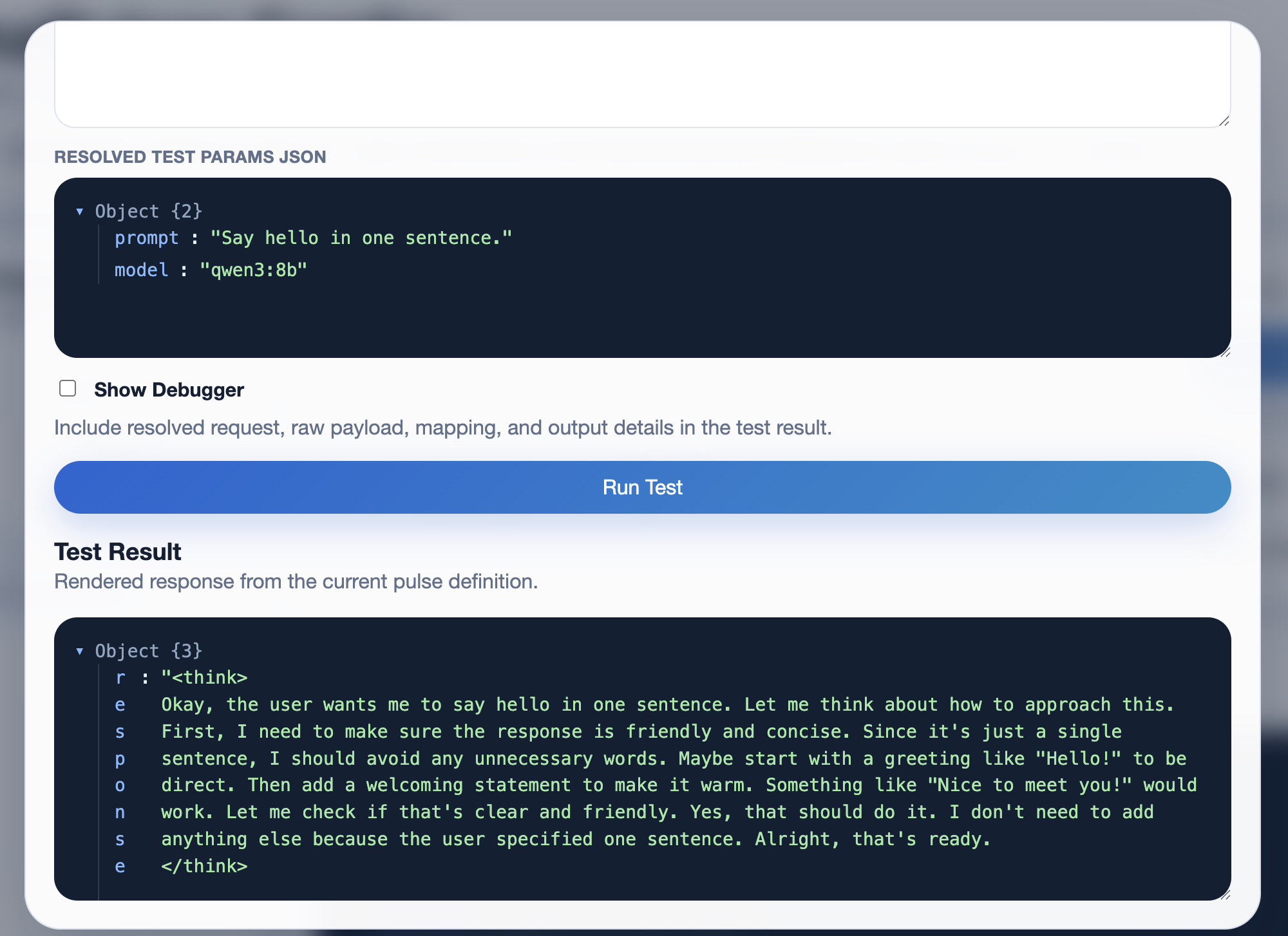Click the Test Result heading
The width and height of the screenshot is (1288, 936).
tap(118, 552)
